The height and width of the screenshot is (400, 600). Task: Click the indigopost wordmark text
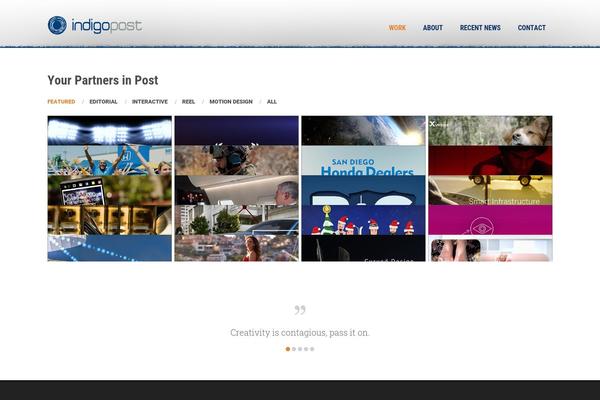[107, 26]
